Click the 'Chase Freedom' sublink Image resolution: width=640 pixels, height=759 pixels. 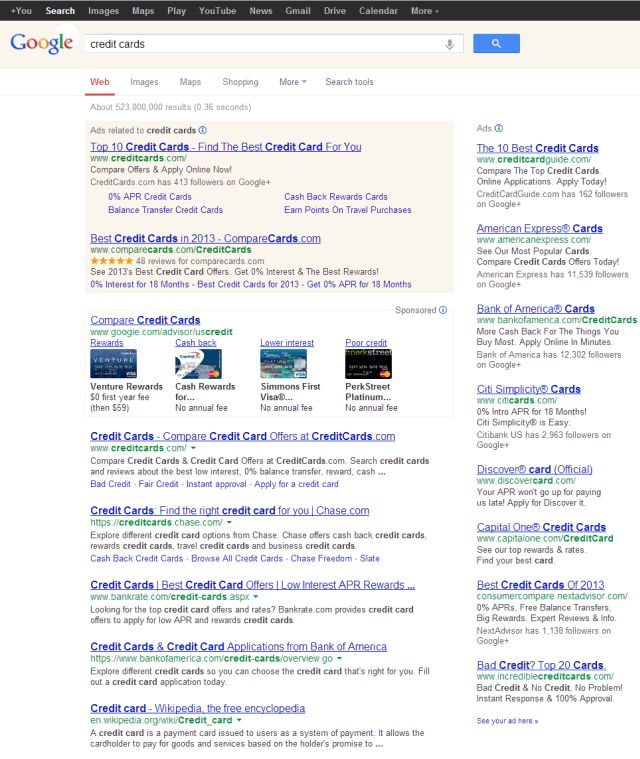321,559
